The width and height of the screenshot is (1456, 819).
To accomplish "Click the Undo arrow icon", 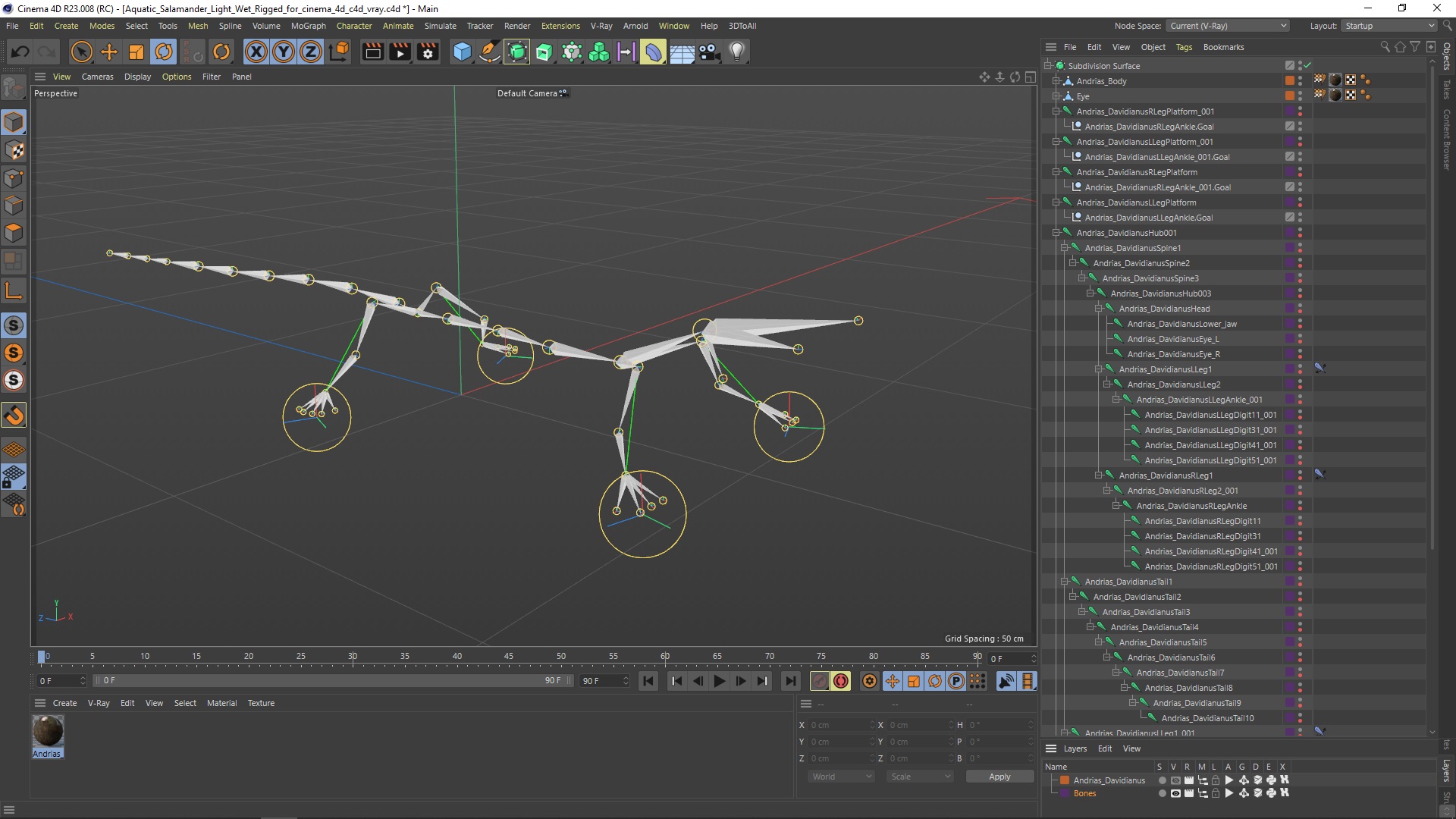I will pyautogui.click(x=20, y=52).
